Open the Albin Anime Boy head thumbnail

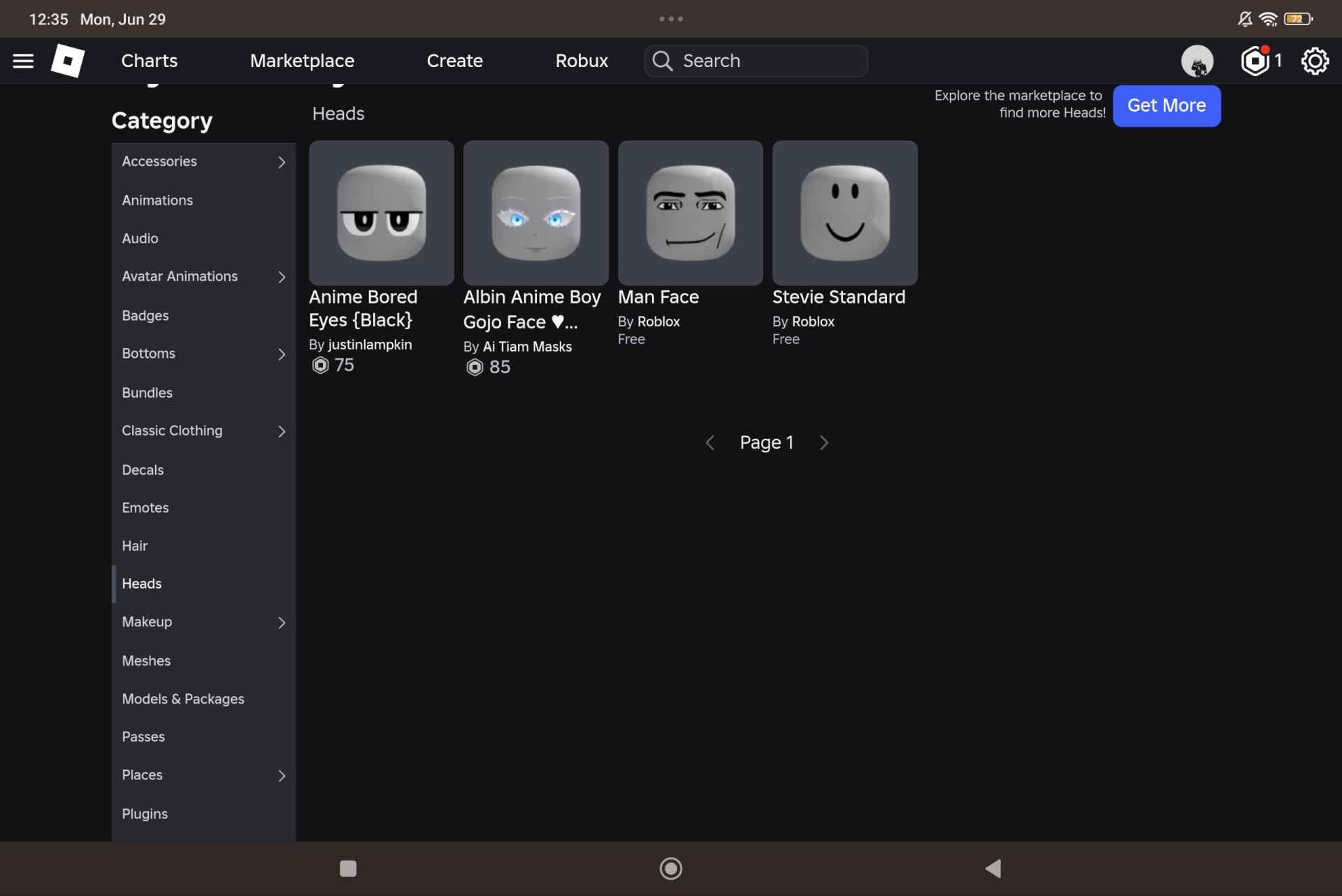click(536, 213)
